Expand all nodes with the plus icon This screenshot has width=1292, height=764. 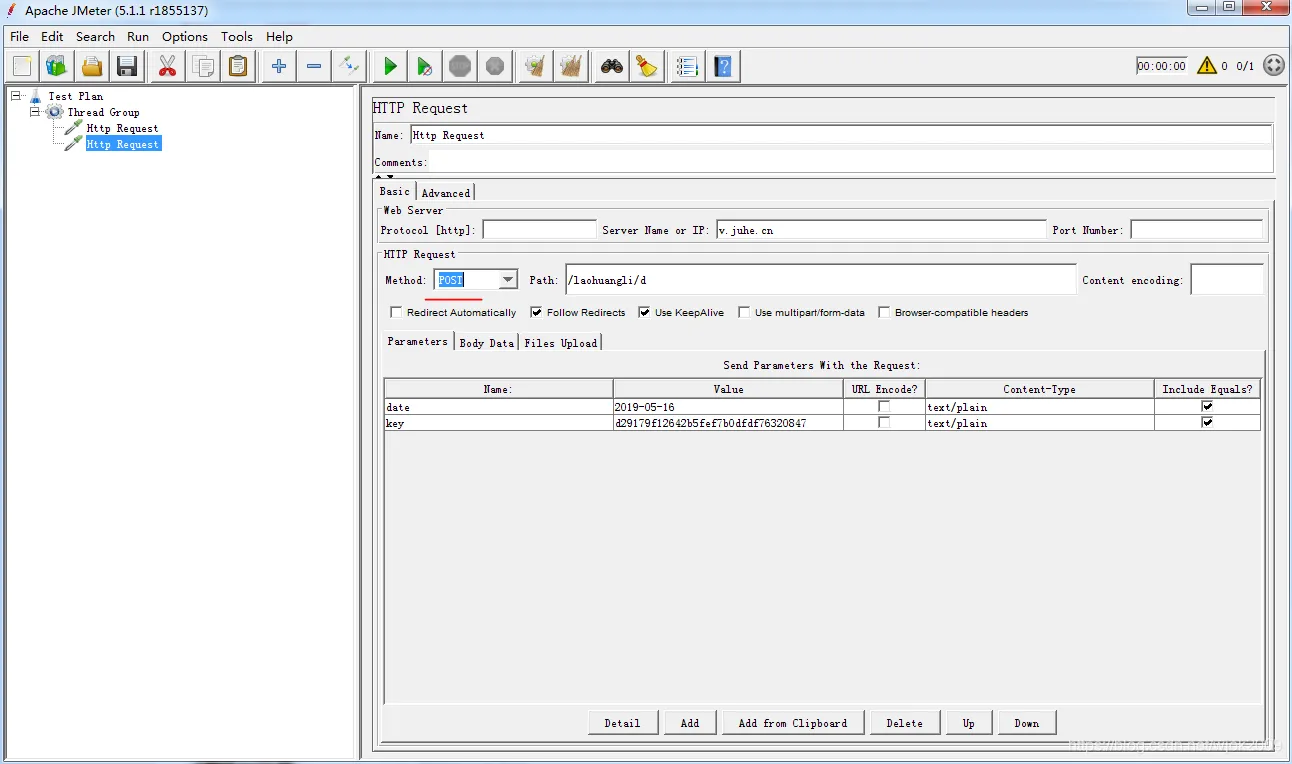pos(279,67)
